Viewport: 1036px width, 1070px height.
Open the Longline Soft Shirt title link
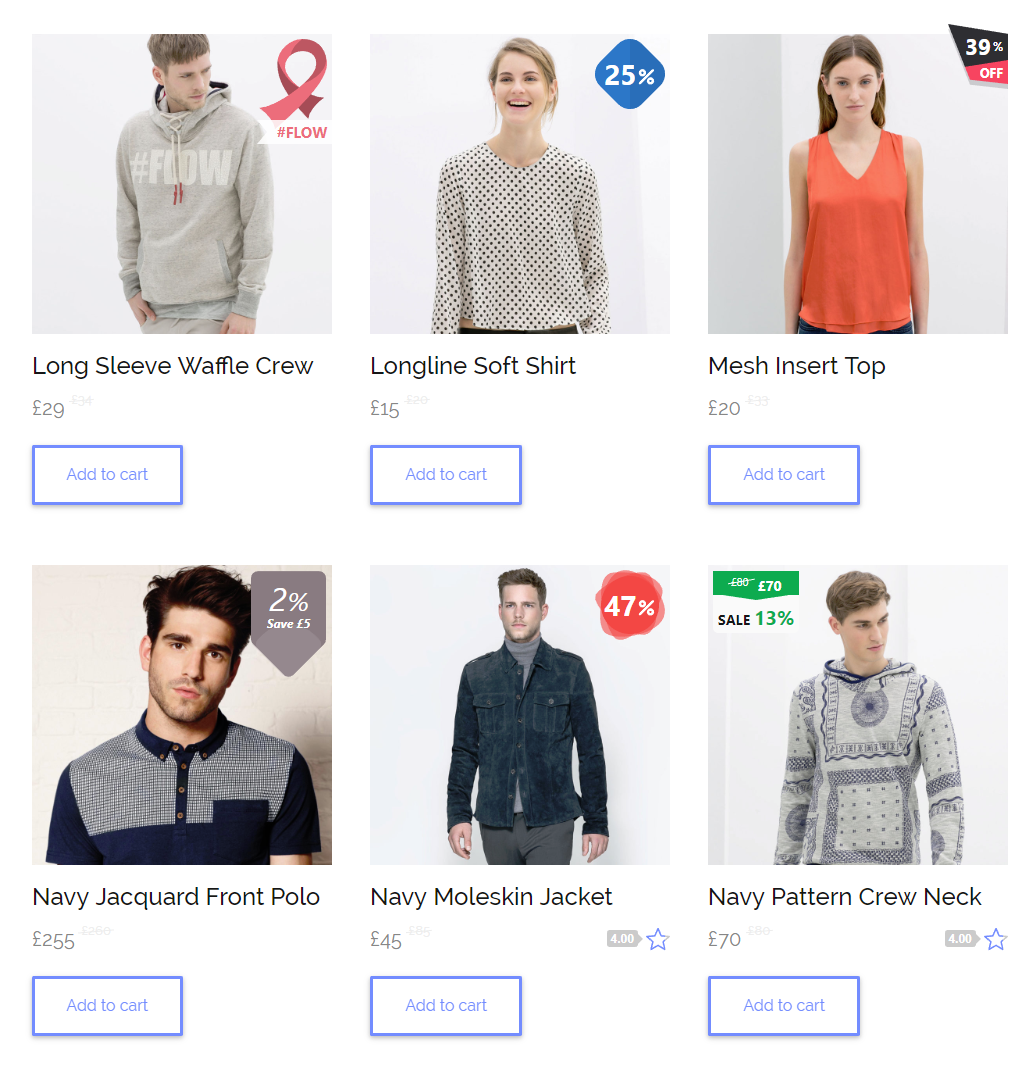[x=473, y=366]
